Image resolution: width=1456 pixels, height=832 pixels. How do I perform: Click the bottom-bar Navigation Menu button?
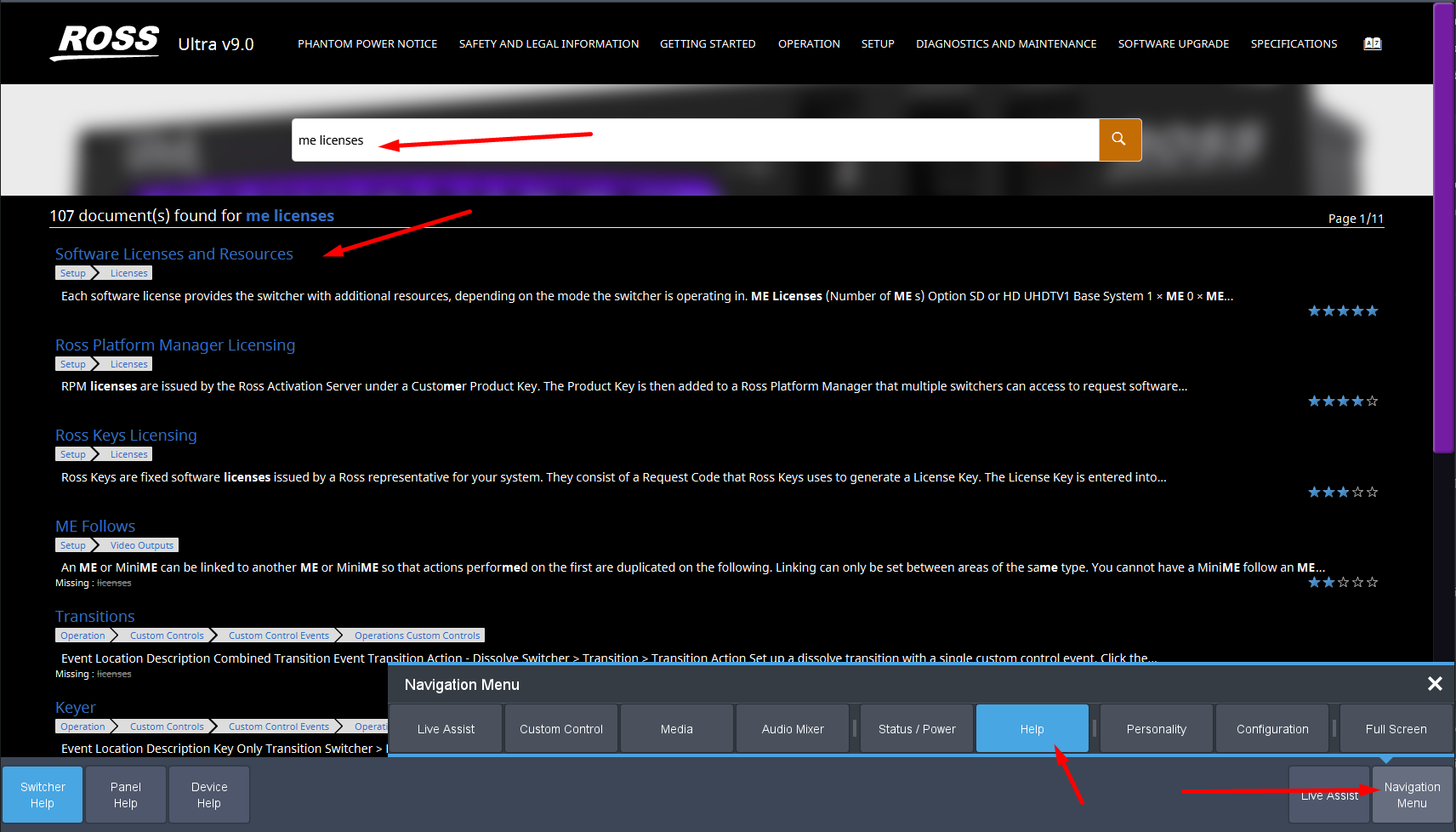1413,795
